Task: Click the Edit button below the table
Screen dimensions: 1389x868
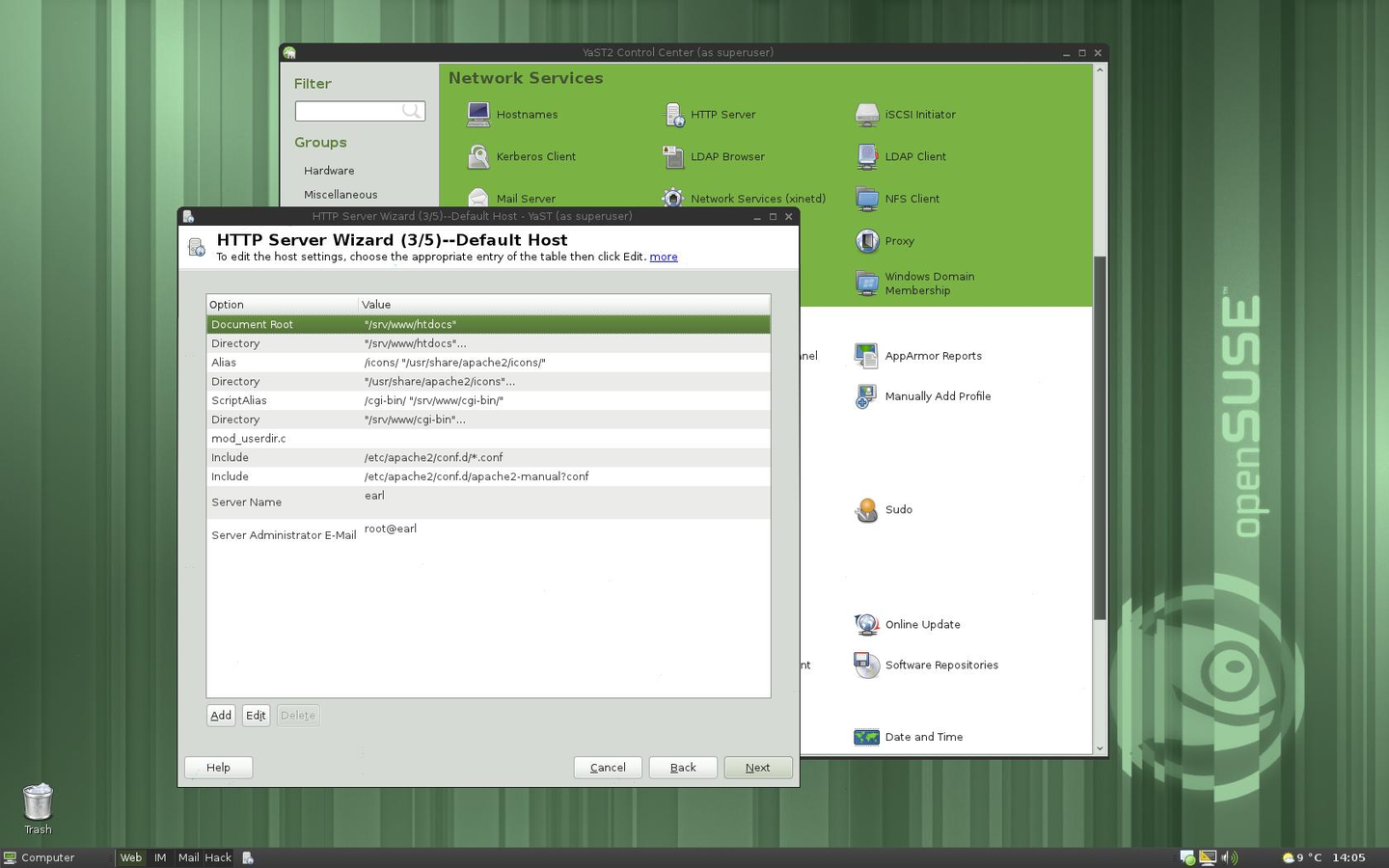Action: 256,716
